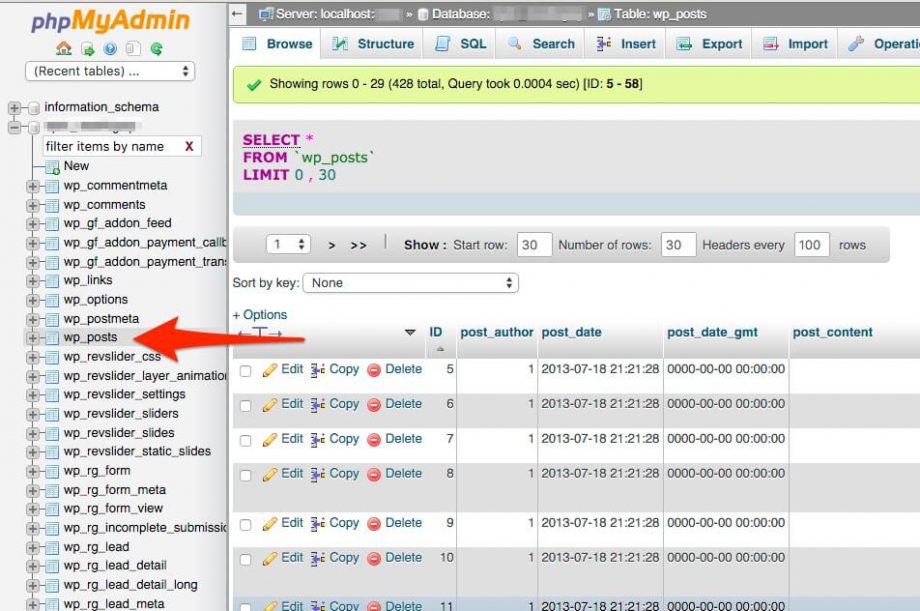
Task: Open the Sort by key dropdown
Action: click(411, 283)
